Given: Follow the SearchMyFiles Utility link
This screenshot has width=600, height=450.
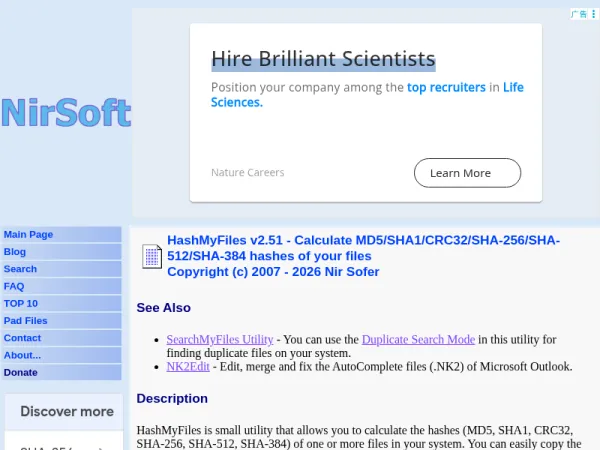Looking at the screenshot, I should [220, 339].
